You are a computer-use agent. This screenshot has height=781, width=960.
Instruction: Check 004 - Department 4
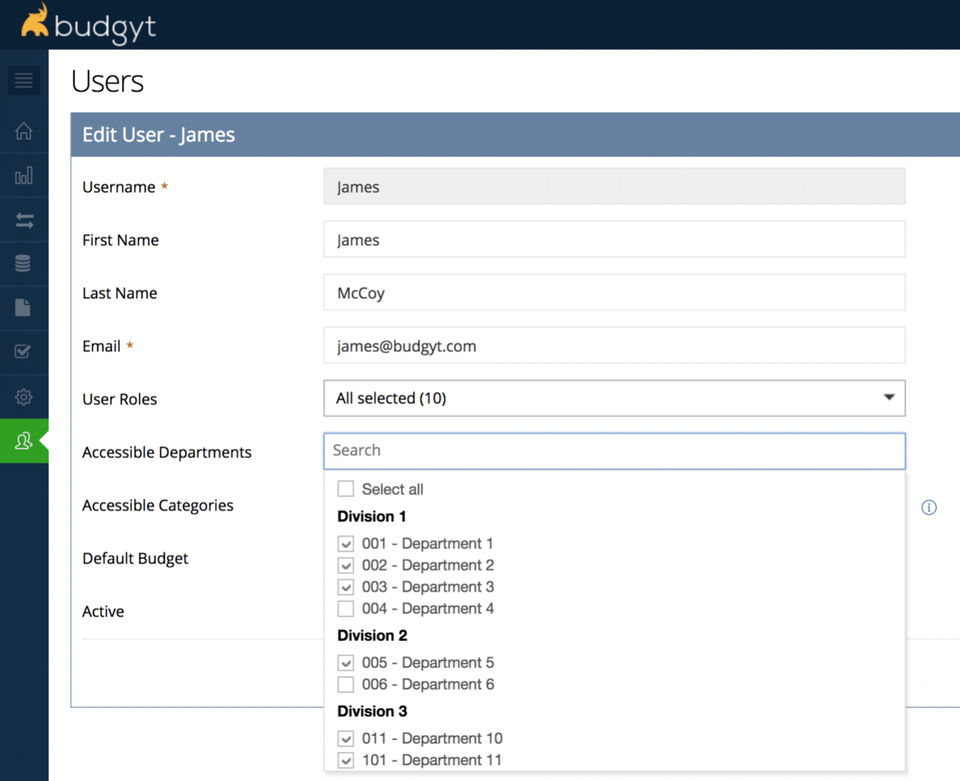point(346,608)
